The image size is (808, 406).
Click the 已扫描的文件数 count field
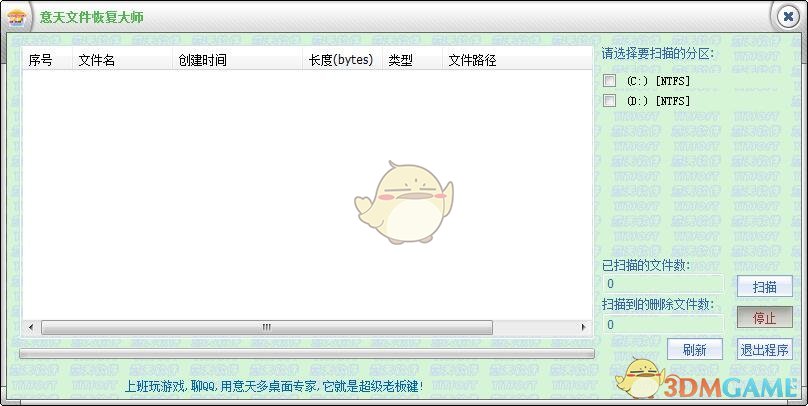(x=663, y=283)
